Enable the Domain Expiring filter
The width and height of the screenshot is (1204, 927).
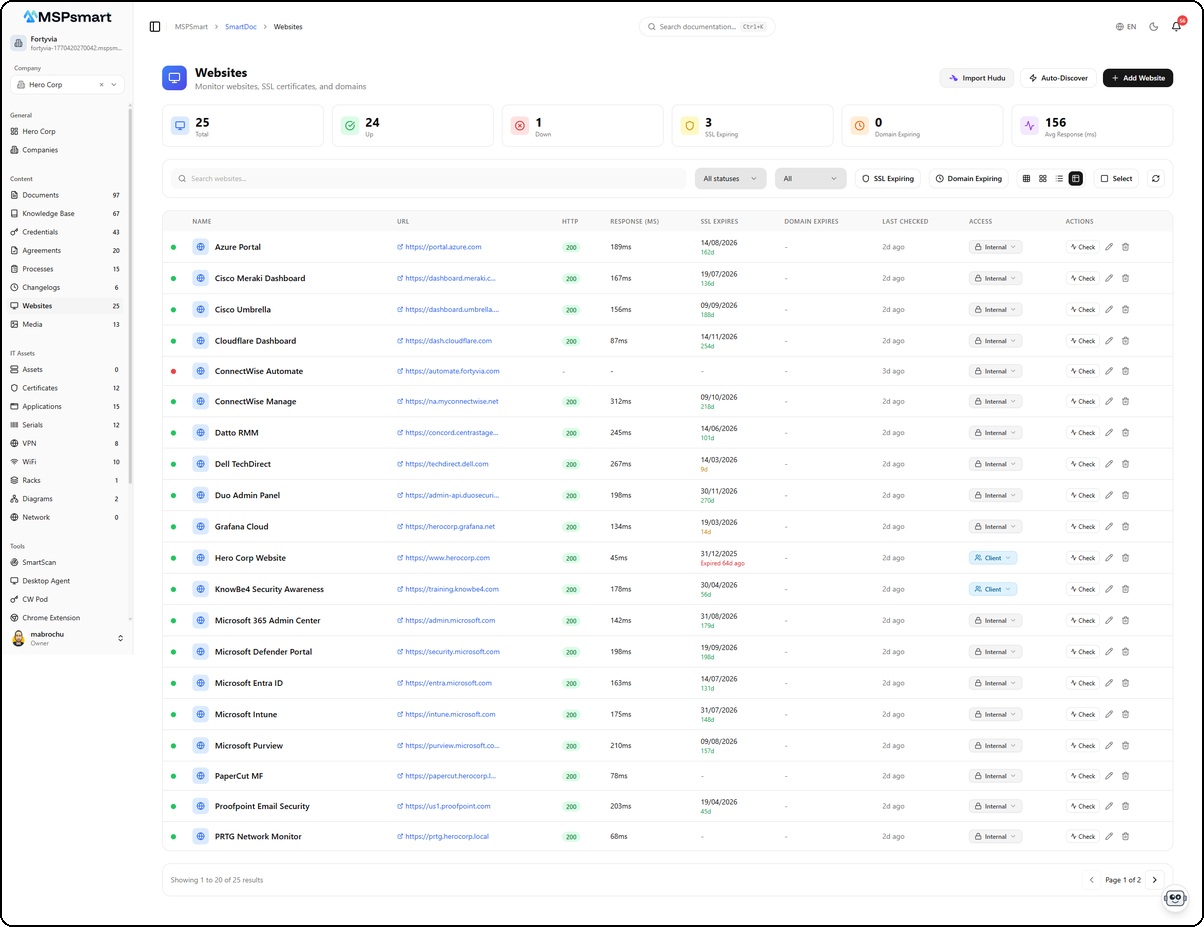pyautogui.click(x=966, y=178)
